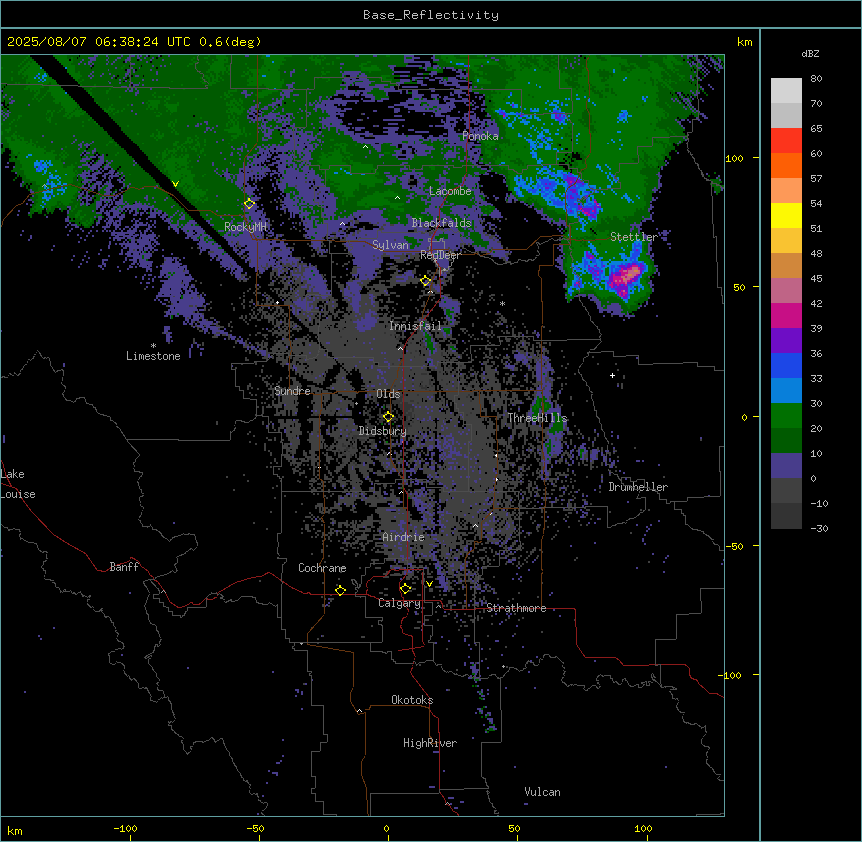The height and width of the screenshot is (842, 862).
Task: Click the 20 dBZ green legend swatch
Action: pos(786,416)
